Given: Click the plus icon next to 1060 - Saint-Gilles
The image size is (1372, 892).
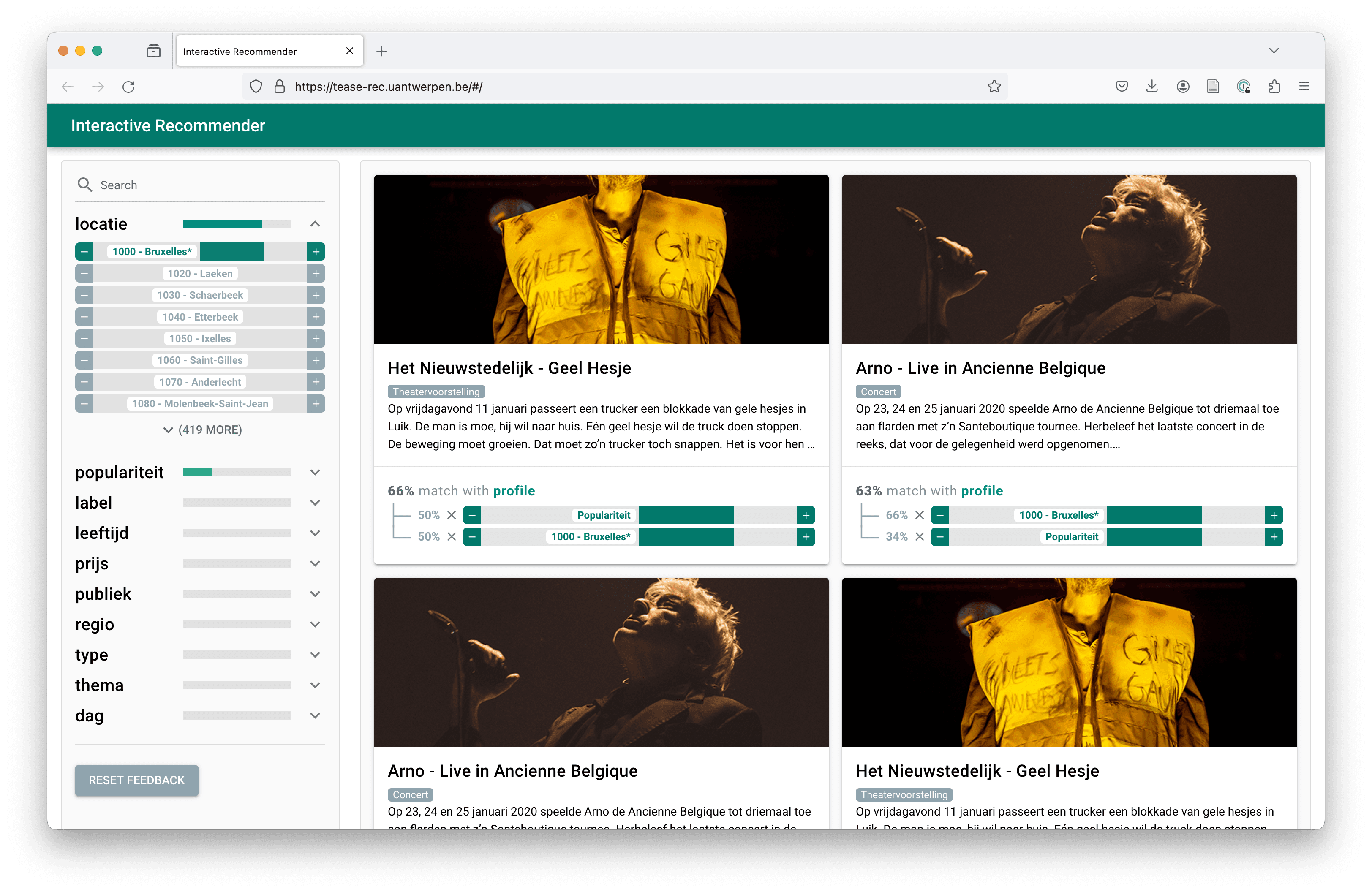Looking at the screenshot, I should (316, 360).
